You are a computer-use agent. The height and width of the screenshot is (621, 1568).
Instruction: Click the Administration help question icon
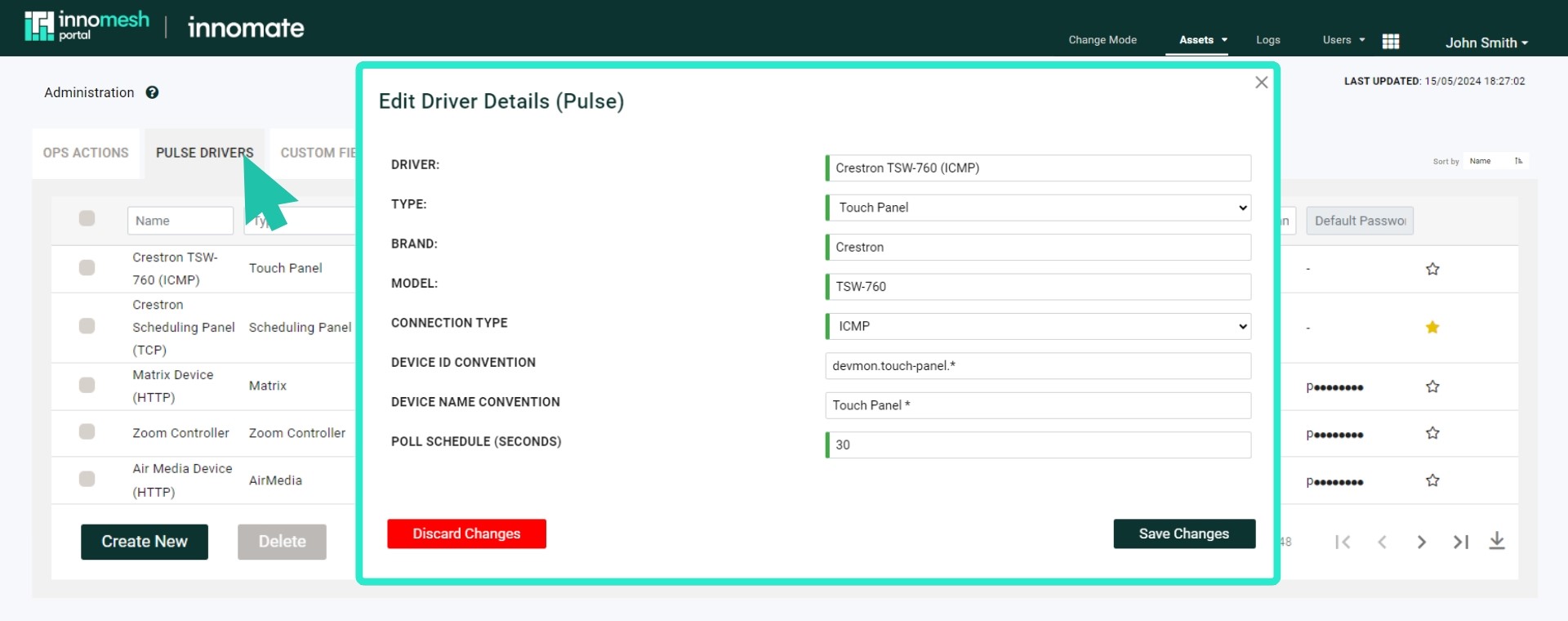pyautogui.click(x=152, y=92)
